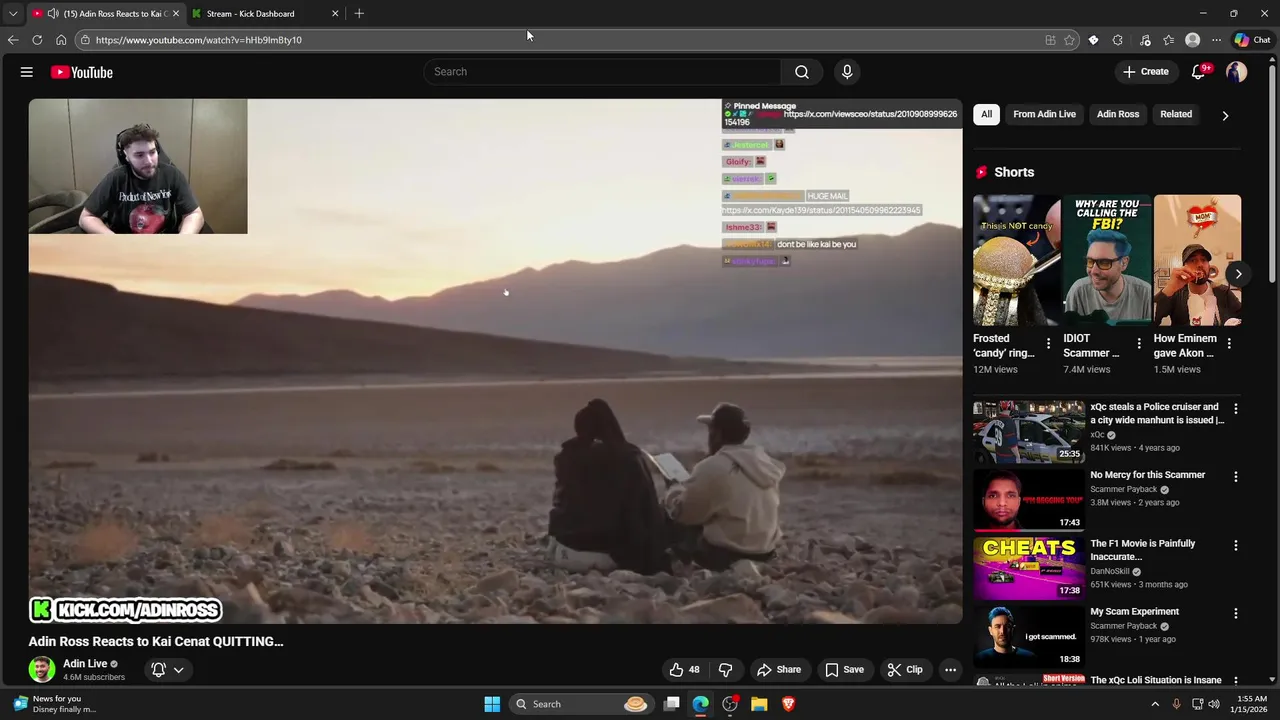Open options for the xQc police cruiser video
The image size is (1280, 720).
(x=1236, y=408)
